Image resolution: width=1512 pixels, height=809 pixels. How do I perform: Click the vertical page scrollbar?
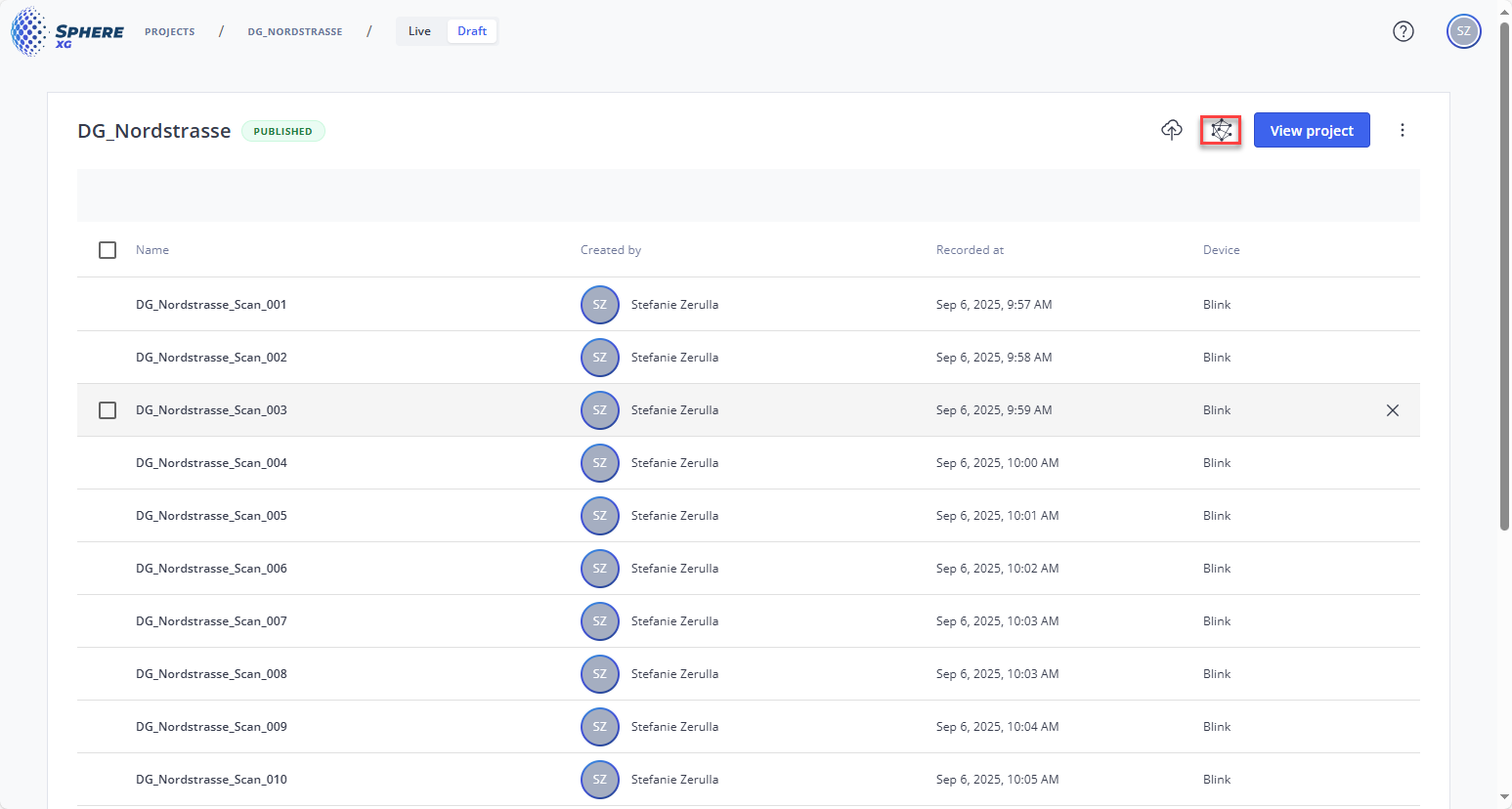click(x=1504, y=274)
